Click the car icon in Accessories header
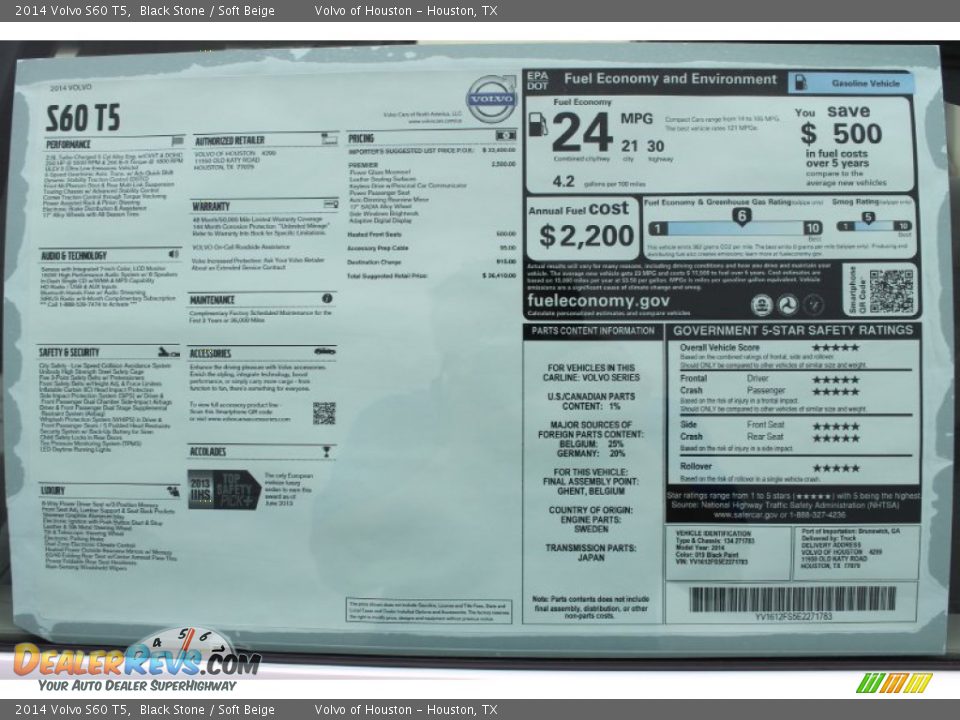Viewport: 960px width, 720px height. [324, 352]
